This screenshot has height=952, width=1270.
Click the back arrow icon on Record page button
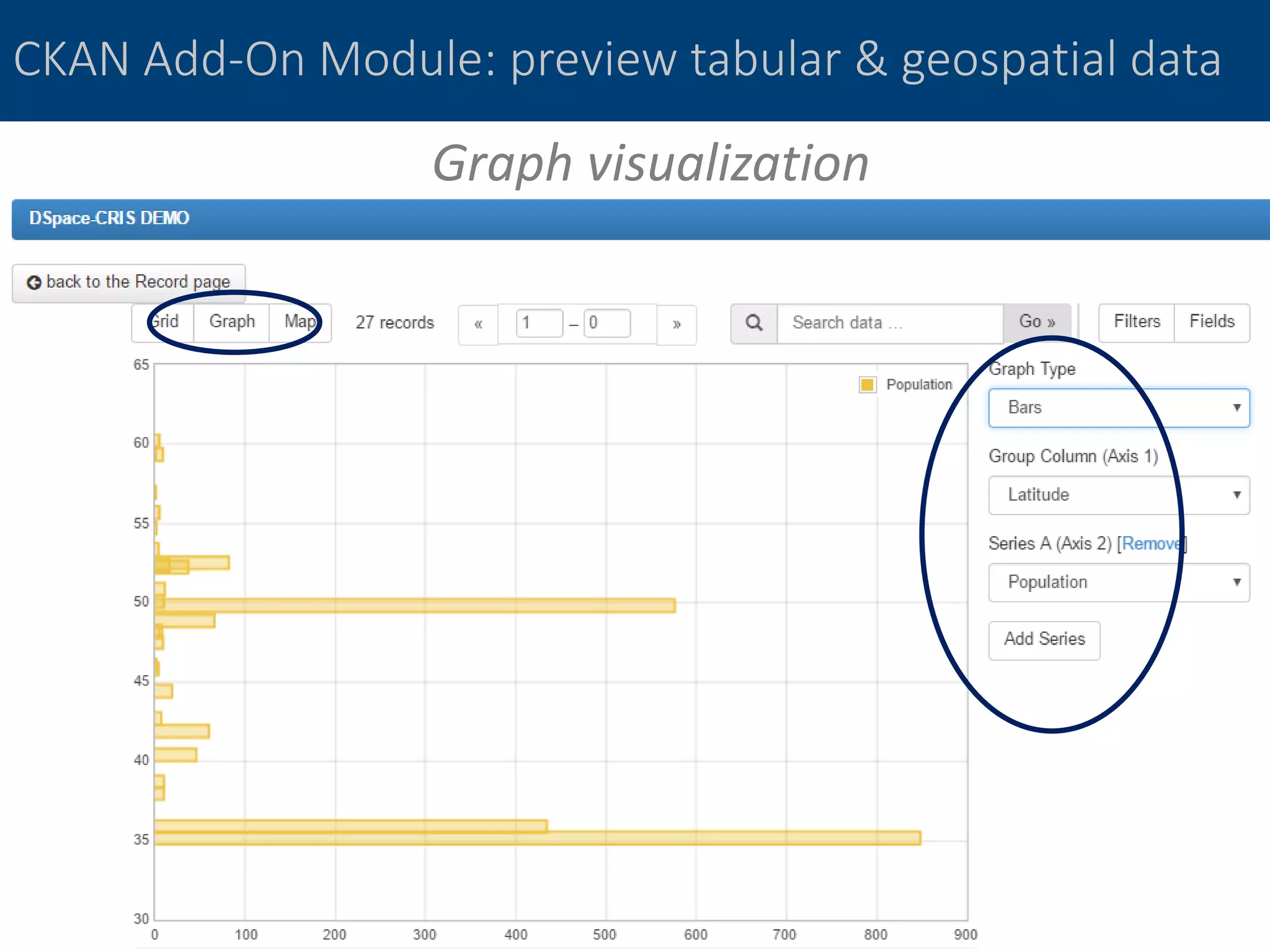pos(34,283)
